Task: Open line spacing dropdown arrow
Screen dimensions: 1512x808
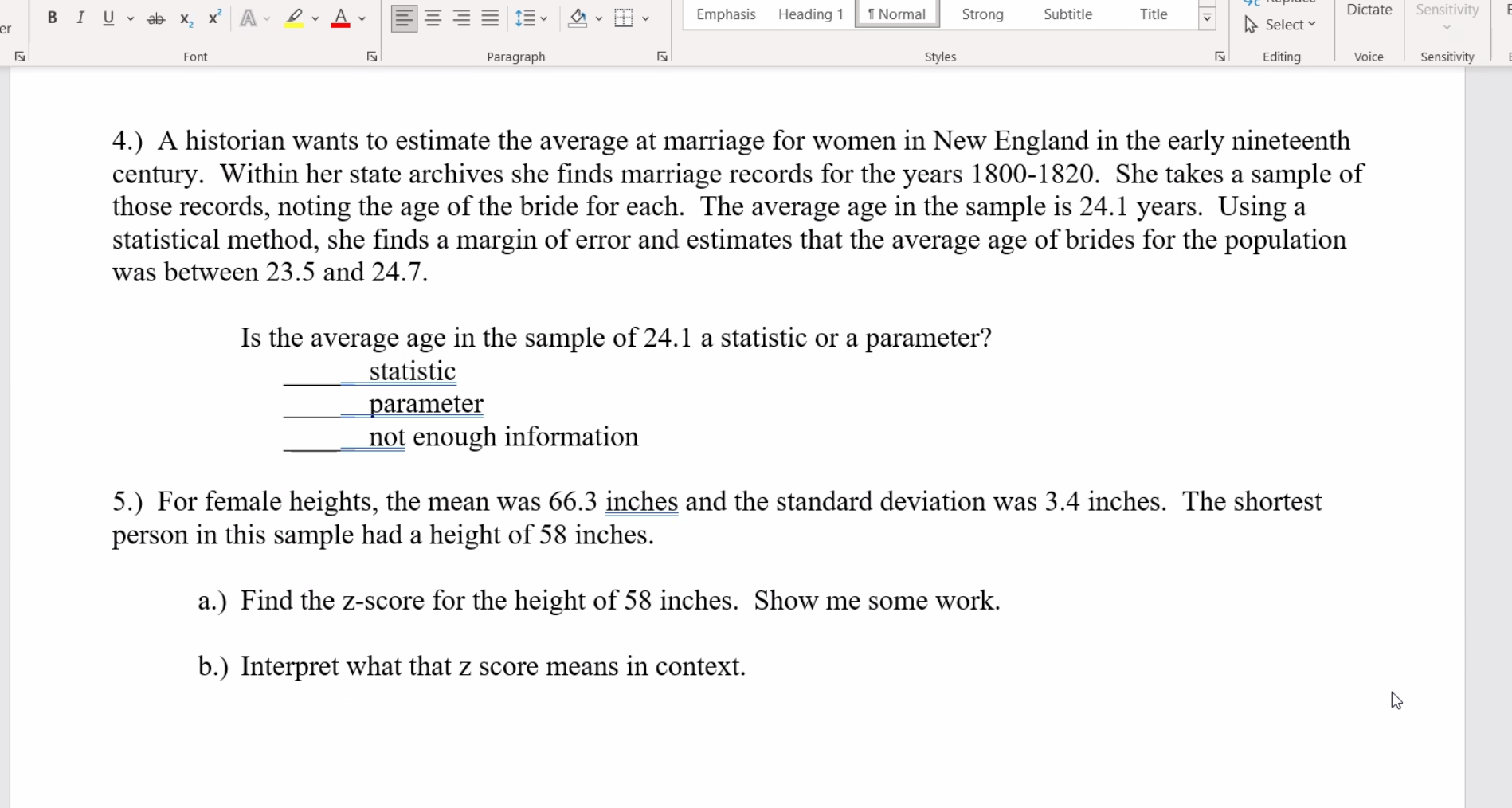Action: tap(544, 18)
